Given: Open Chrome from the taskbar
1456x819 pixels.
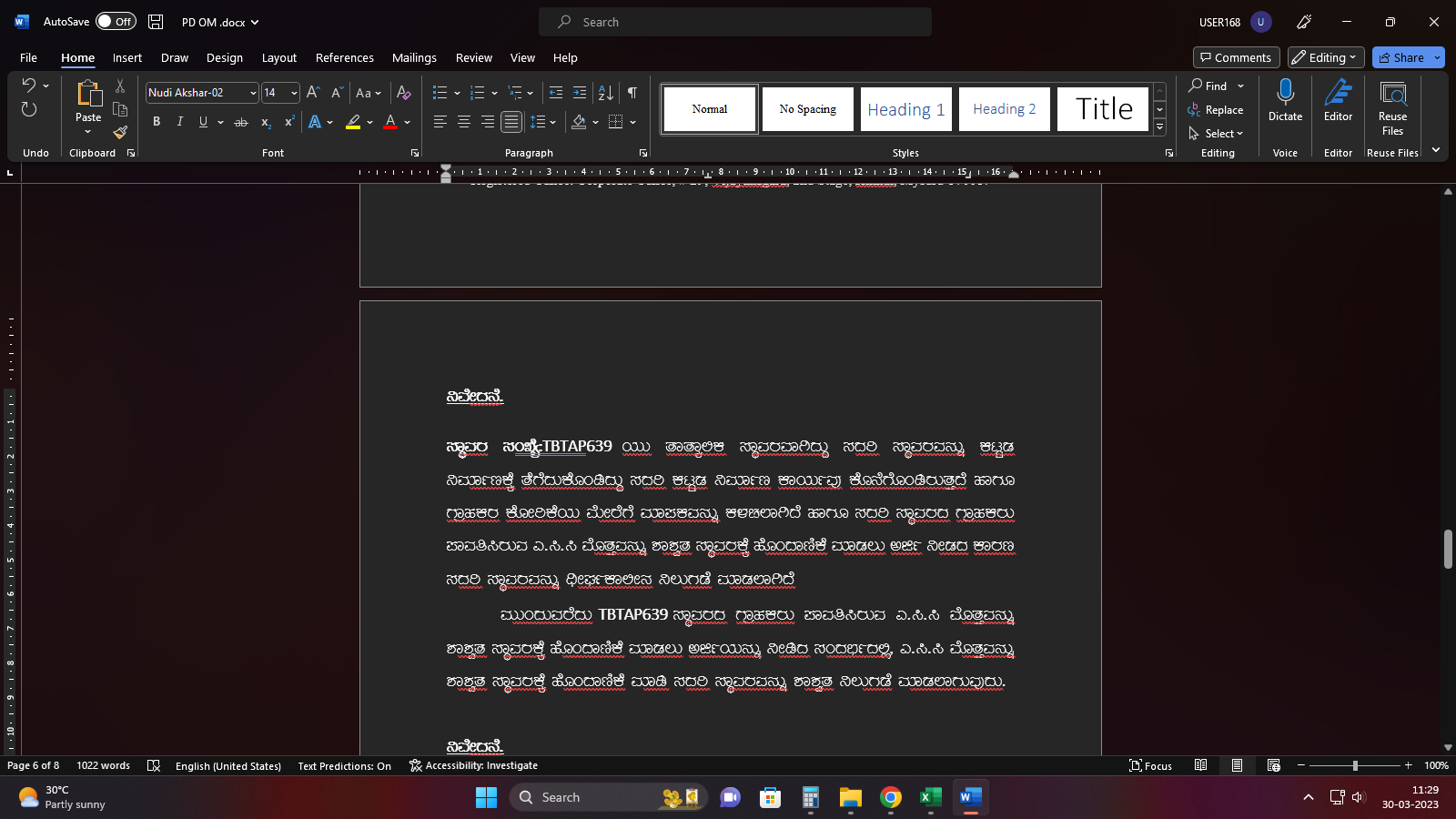Looking at the screenshot, I should 891,797.
